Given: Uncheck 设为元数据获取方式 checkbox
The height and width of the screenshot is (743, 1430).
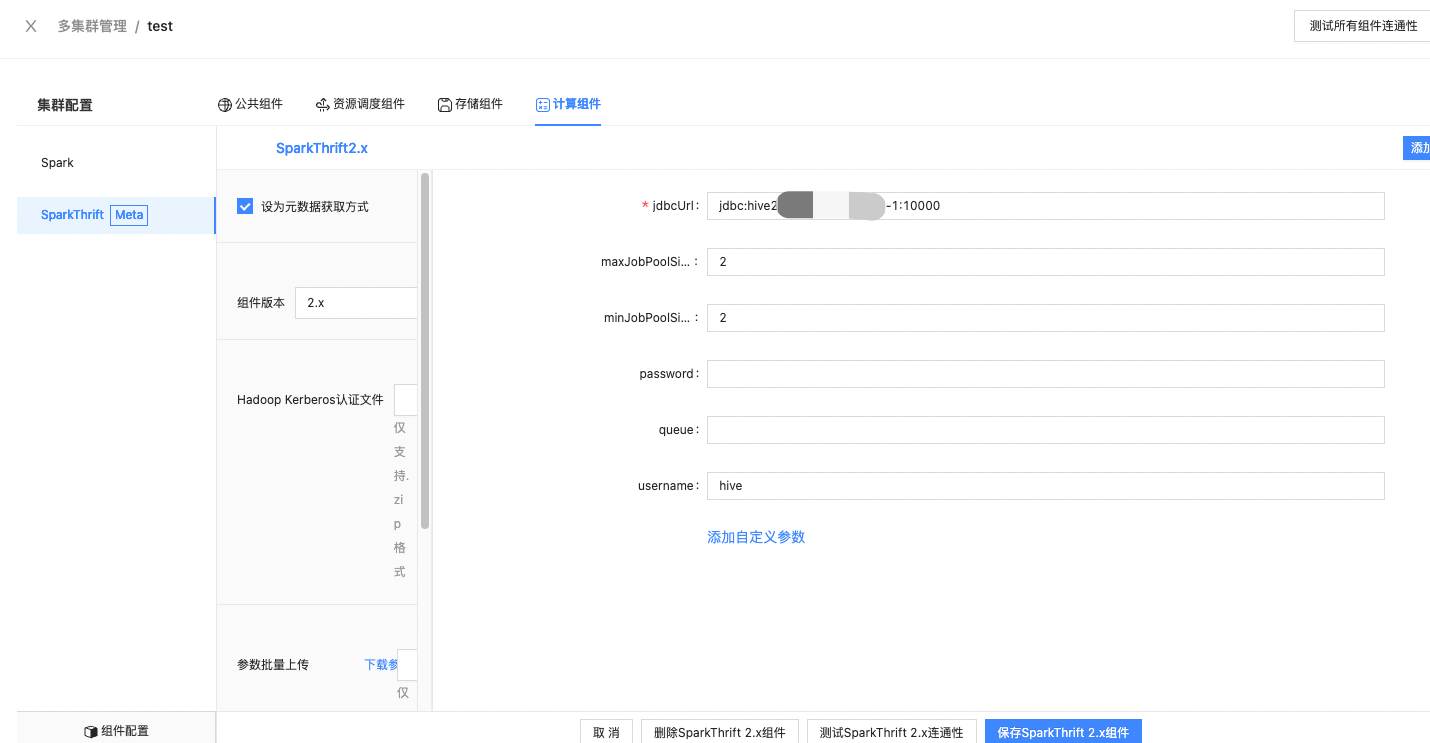Looking at the screenshot, I should pyautogui.click(x=245, y=206).
